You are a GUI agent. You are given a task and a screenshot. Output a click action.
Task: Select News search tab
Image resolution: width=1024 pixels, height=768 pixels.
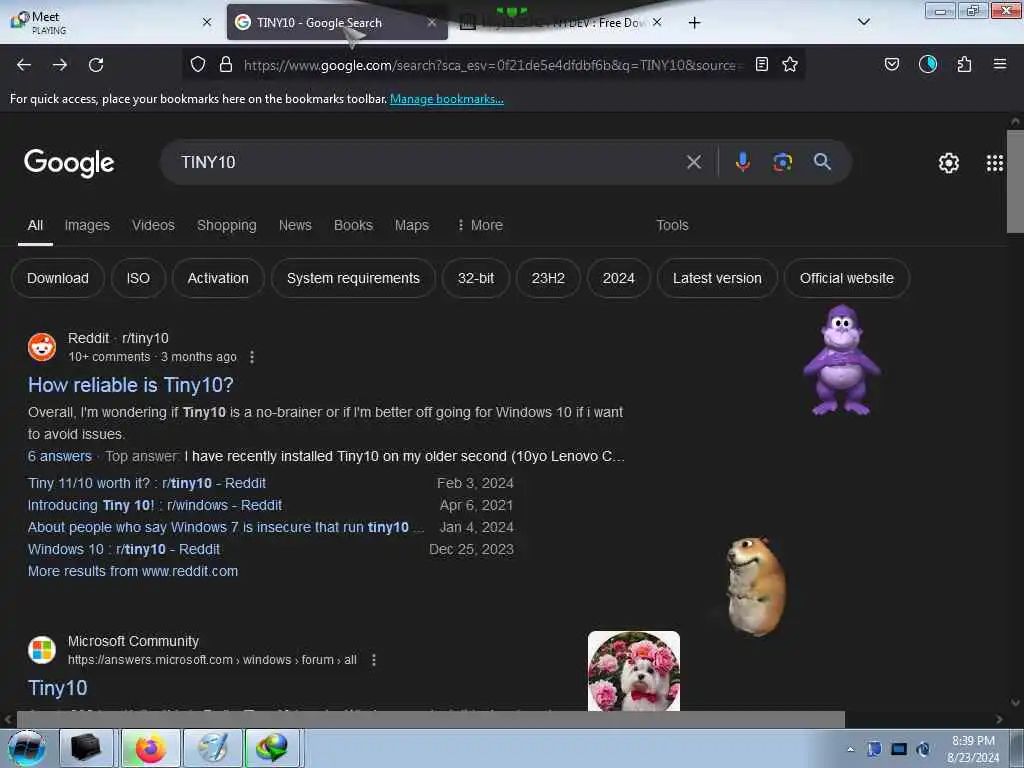pyautogui.click(x=295, y=225)
